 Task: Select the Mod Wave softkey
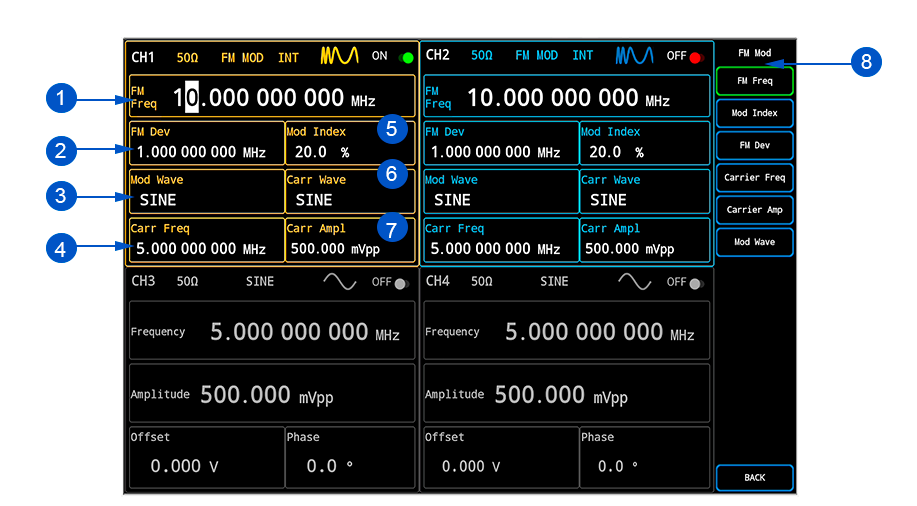(754, 242)
